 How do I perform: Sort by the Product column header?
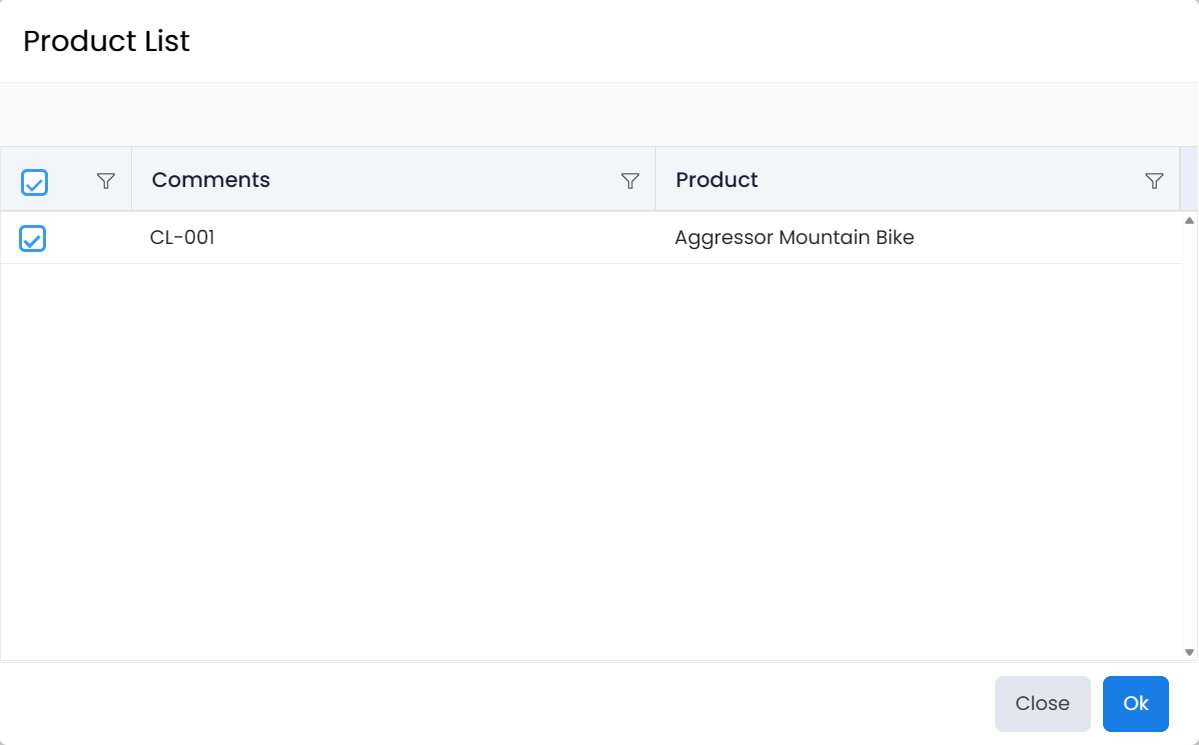coord(717,180)
